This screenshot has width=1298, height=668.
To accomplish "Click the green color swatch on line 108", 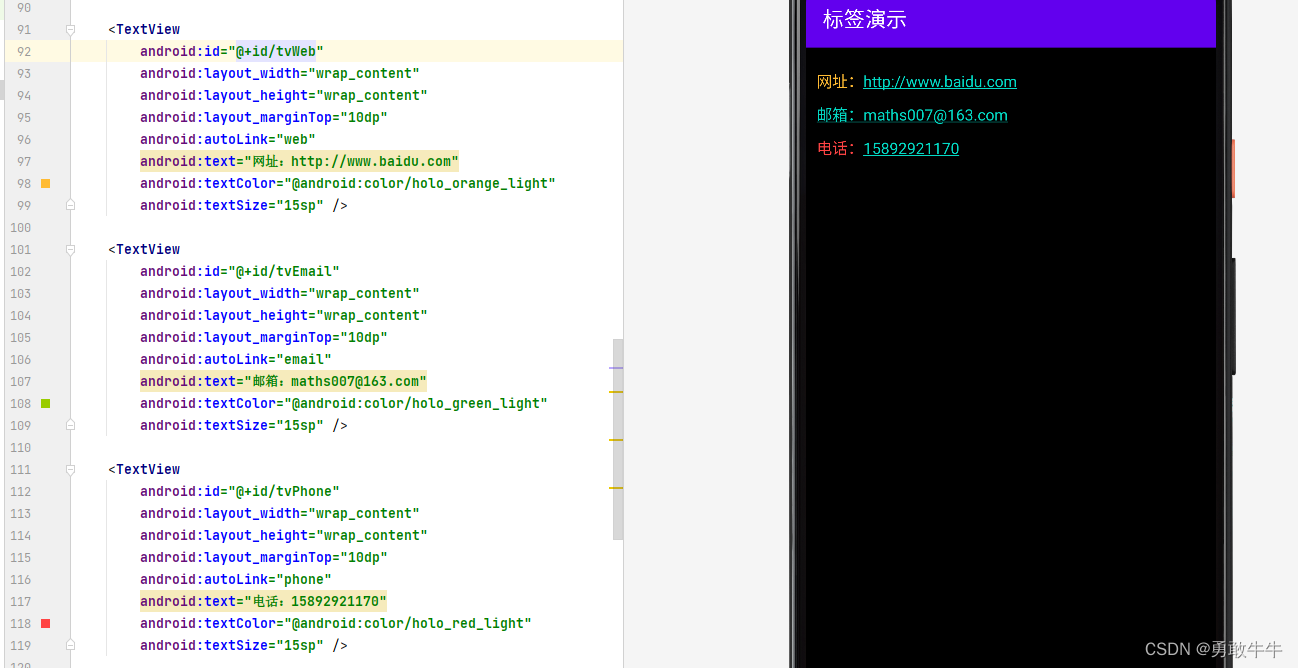I will click(45, 404).
